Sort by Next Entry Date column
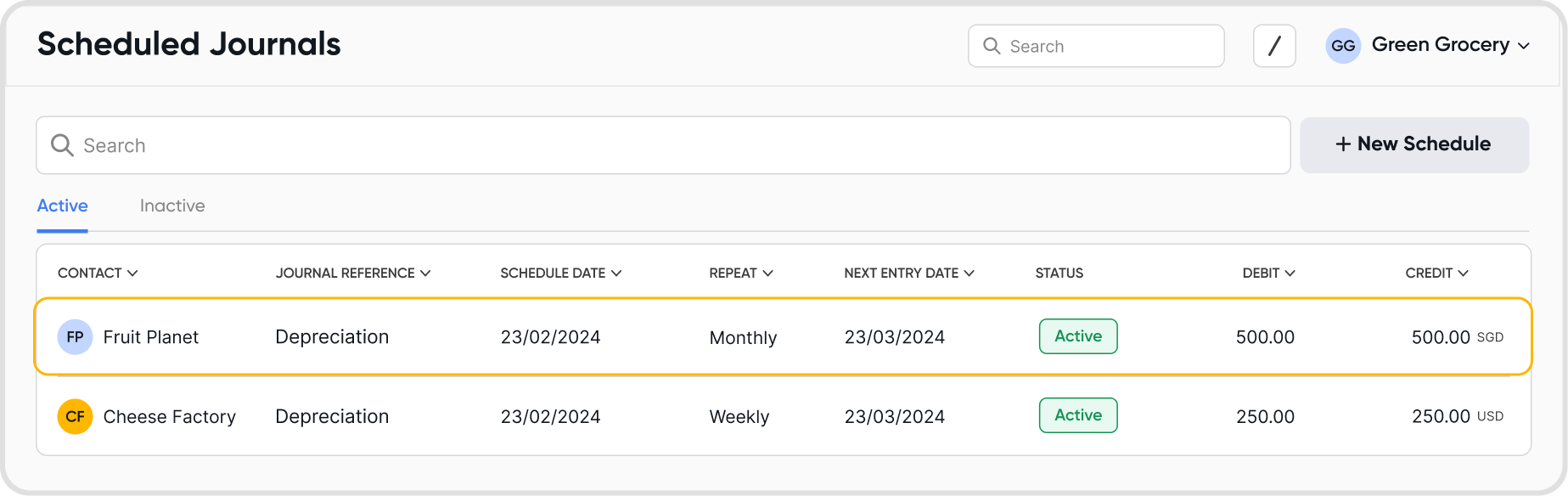This screenshot has height=496, width=1568. tap(908, 273)
